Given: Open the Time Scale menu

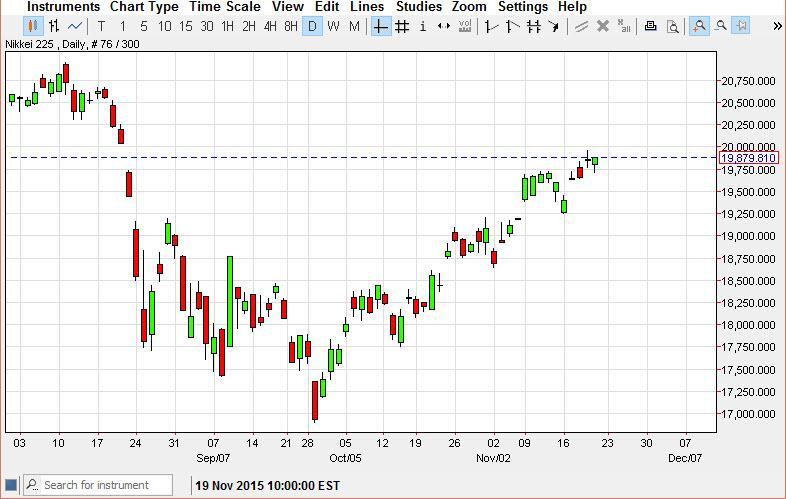Looking at the screenshot, I should coord(225,7).
